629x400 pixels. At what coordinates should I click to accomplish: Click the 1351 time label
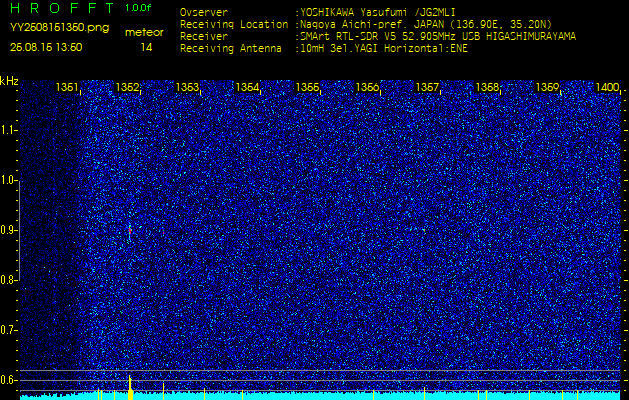click(67, 87)
